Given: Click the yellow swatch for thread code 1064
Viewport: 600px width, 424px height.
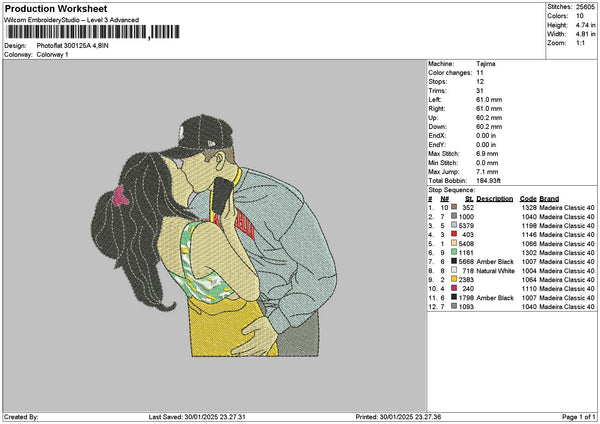Looking at the screenshot, I should (454, 279).
